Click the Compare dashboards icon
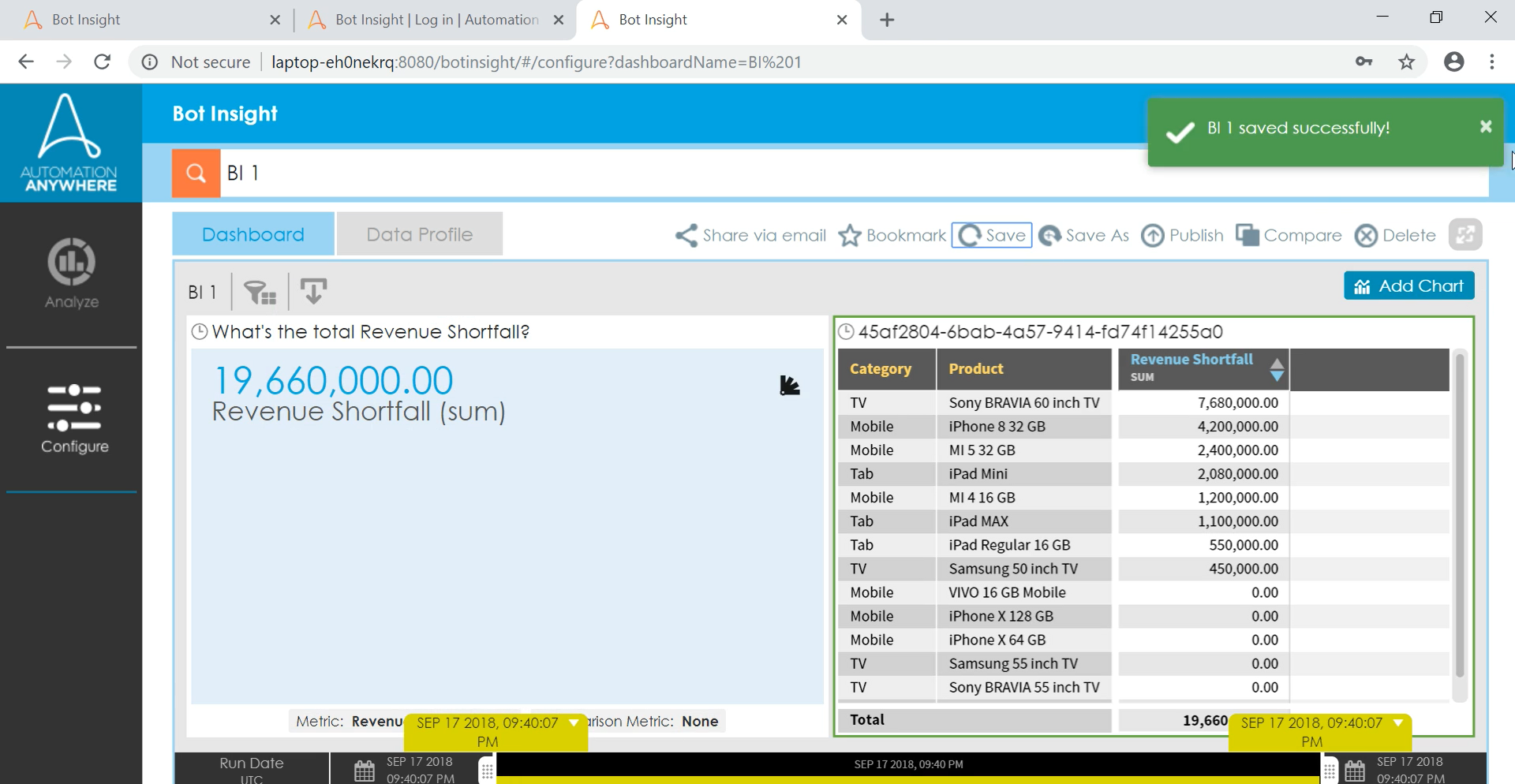The height and width of the screenshot is (784, 1515). click(x=1248, y=235)
